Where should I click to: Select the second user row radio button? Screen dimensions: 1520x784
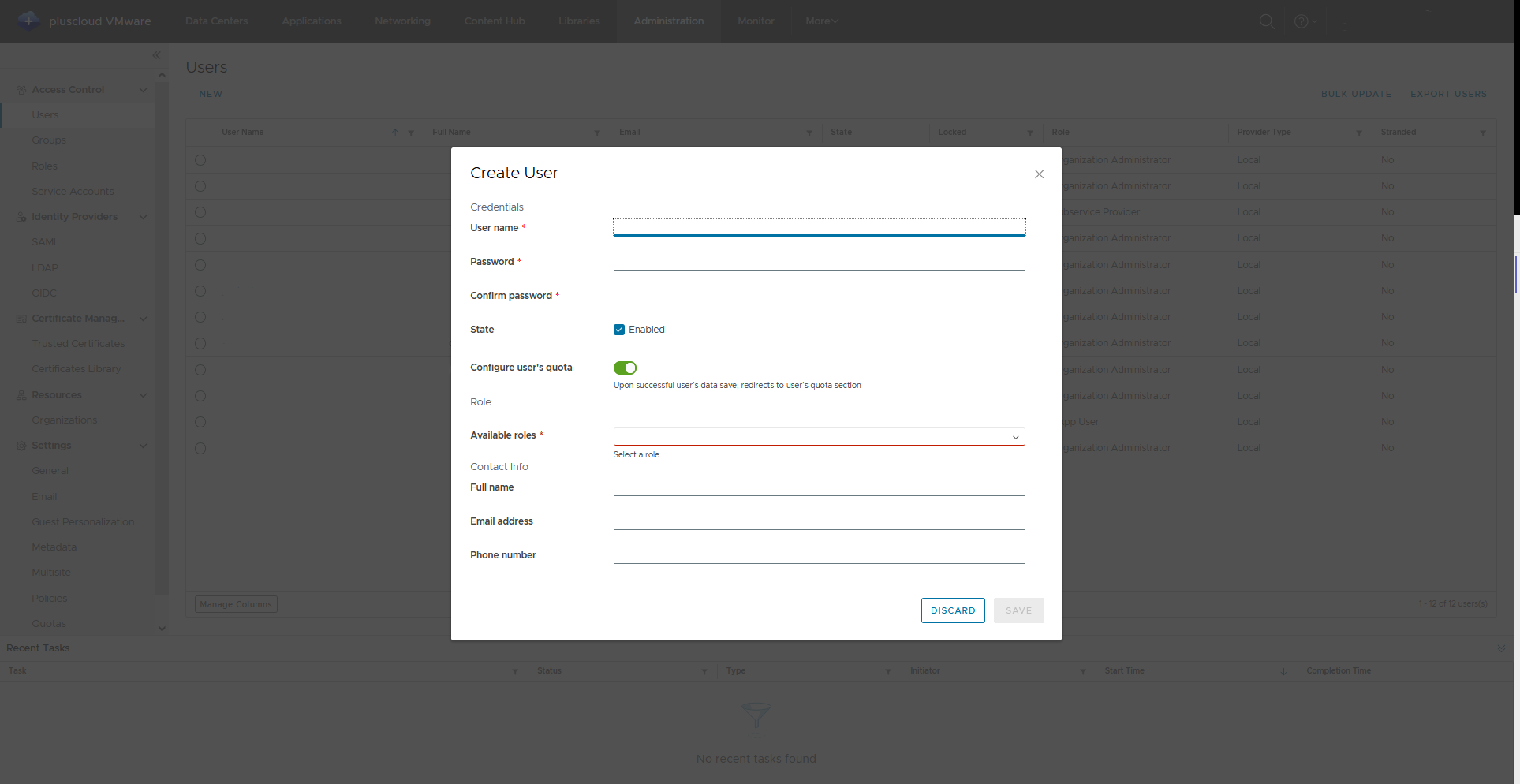click(200, 186)
